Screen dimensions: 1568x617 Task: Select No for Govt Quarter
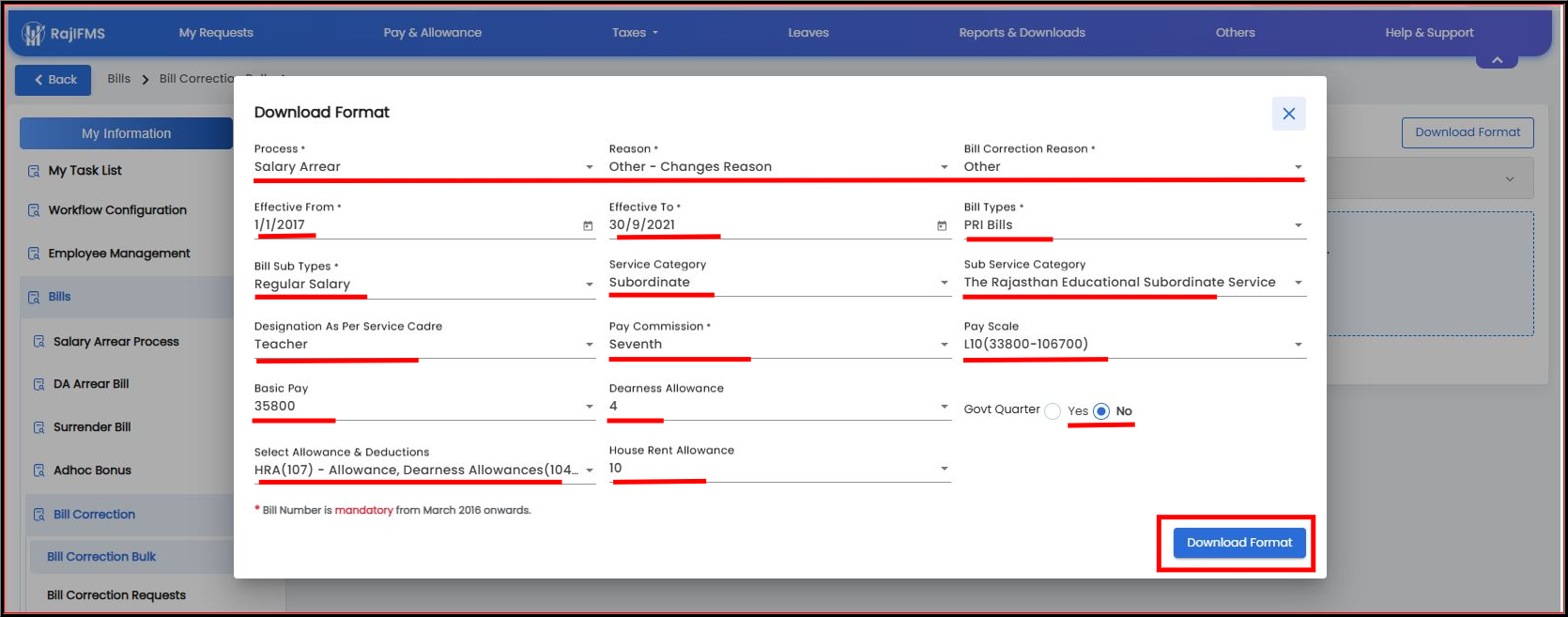click(x=1101, y=411)
